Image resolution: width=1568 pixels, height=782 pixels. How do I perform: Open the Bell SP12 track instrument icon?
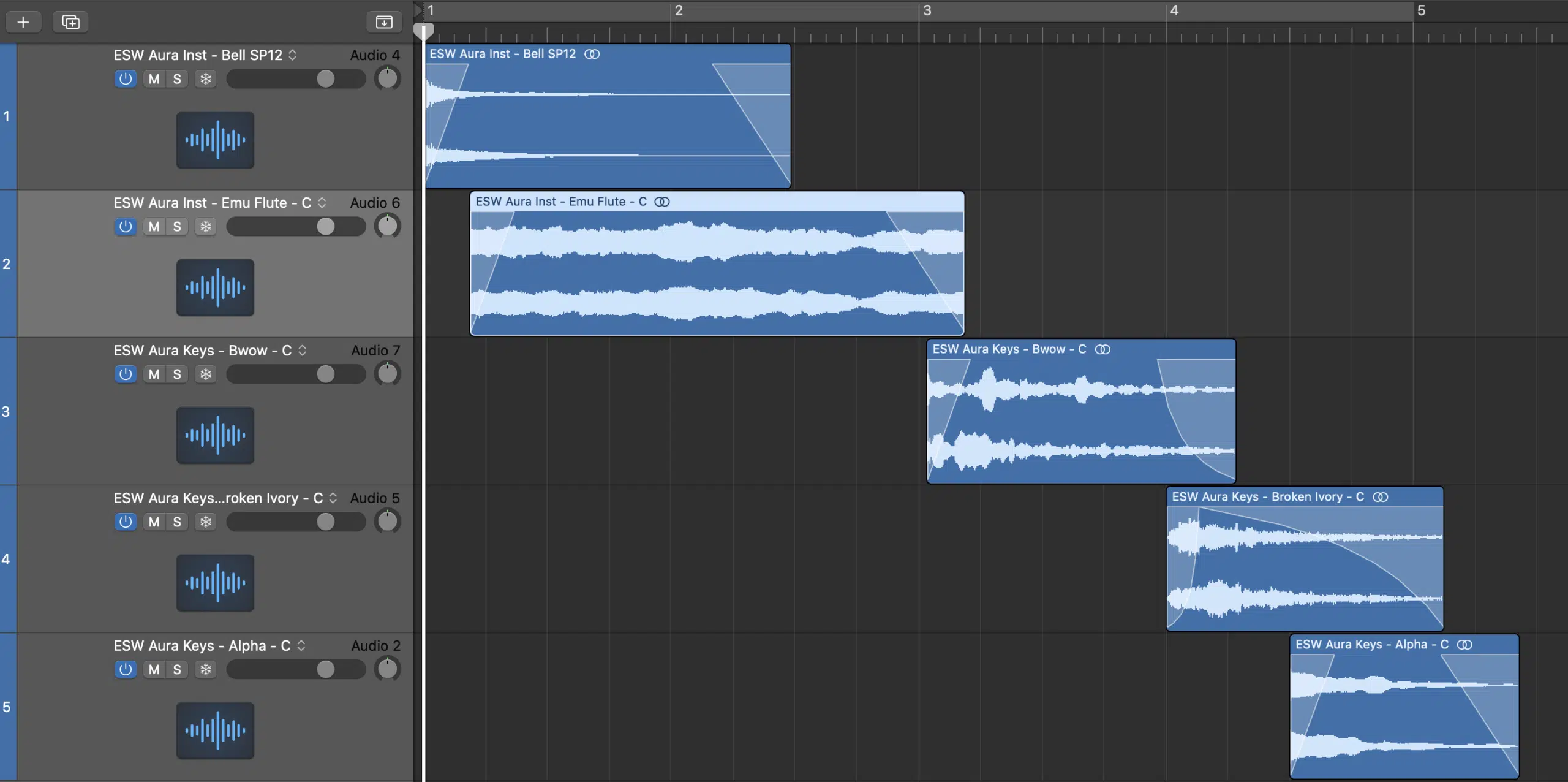tap(216, 140)
